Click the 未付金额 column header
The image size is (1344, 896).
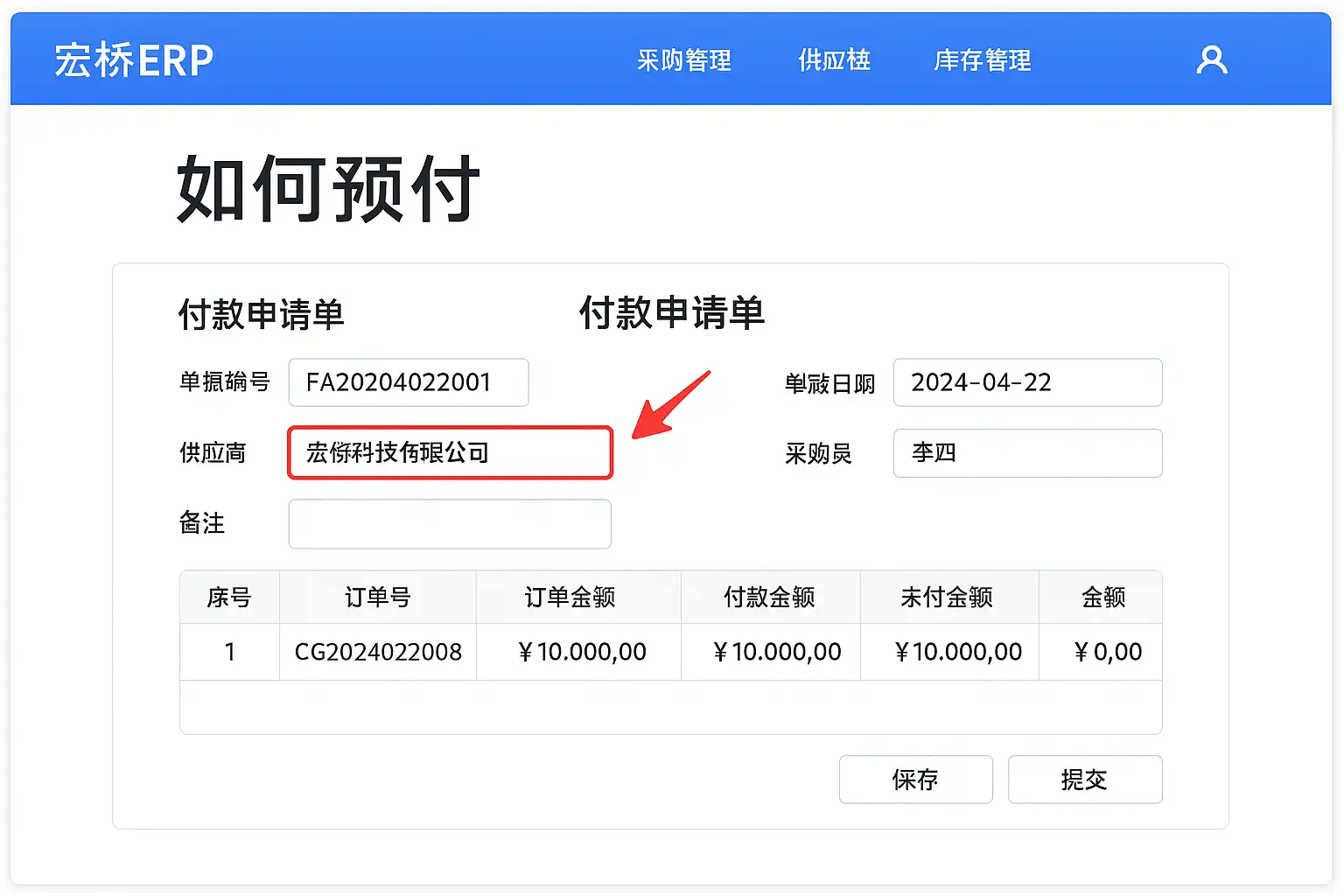pos(949,598)
